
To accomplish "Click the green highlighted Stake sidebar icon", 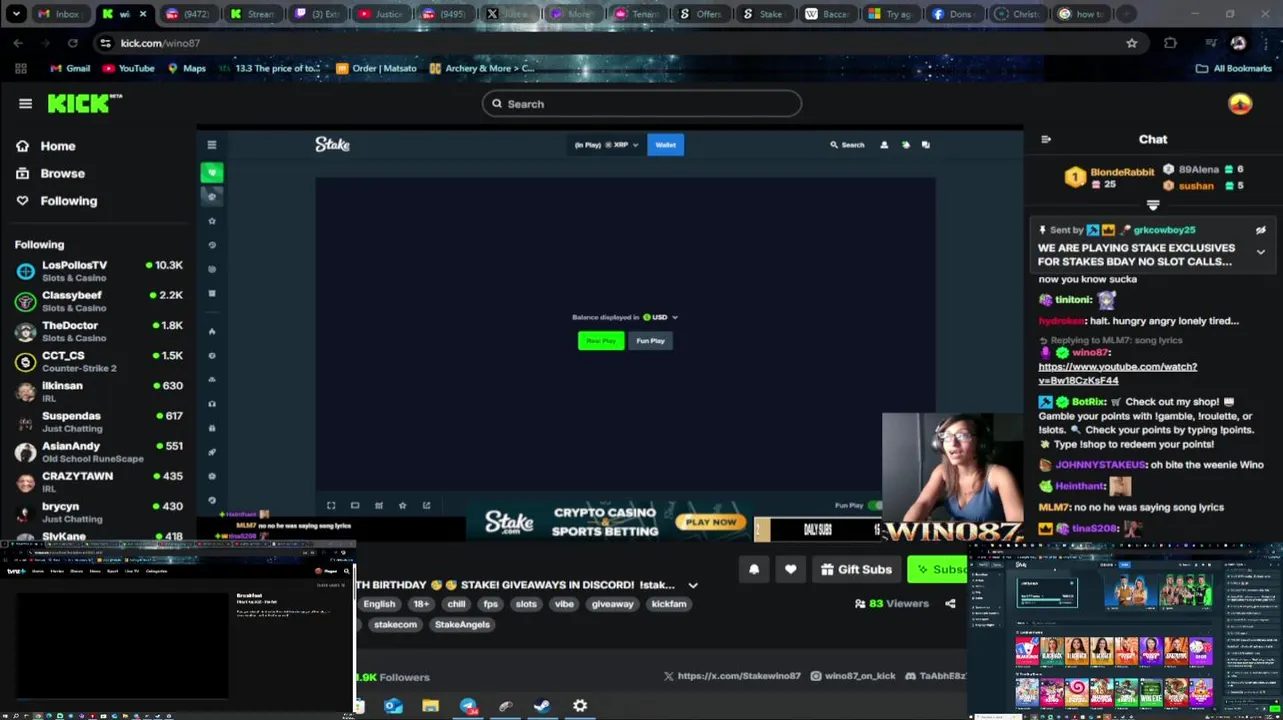I will click(212, 173).
